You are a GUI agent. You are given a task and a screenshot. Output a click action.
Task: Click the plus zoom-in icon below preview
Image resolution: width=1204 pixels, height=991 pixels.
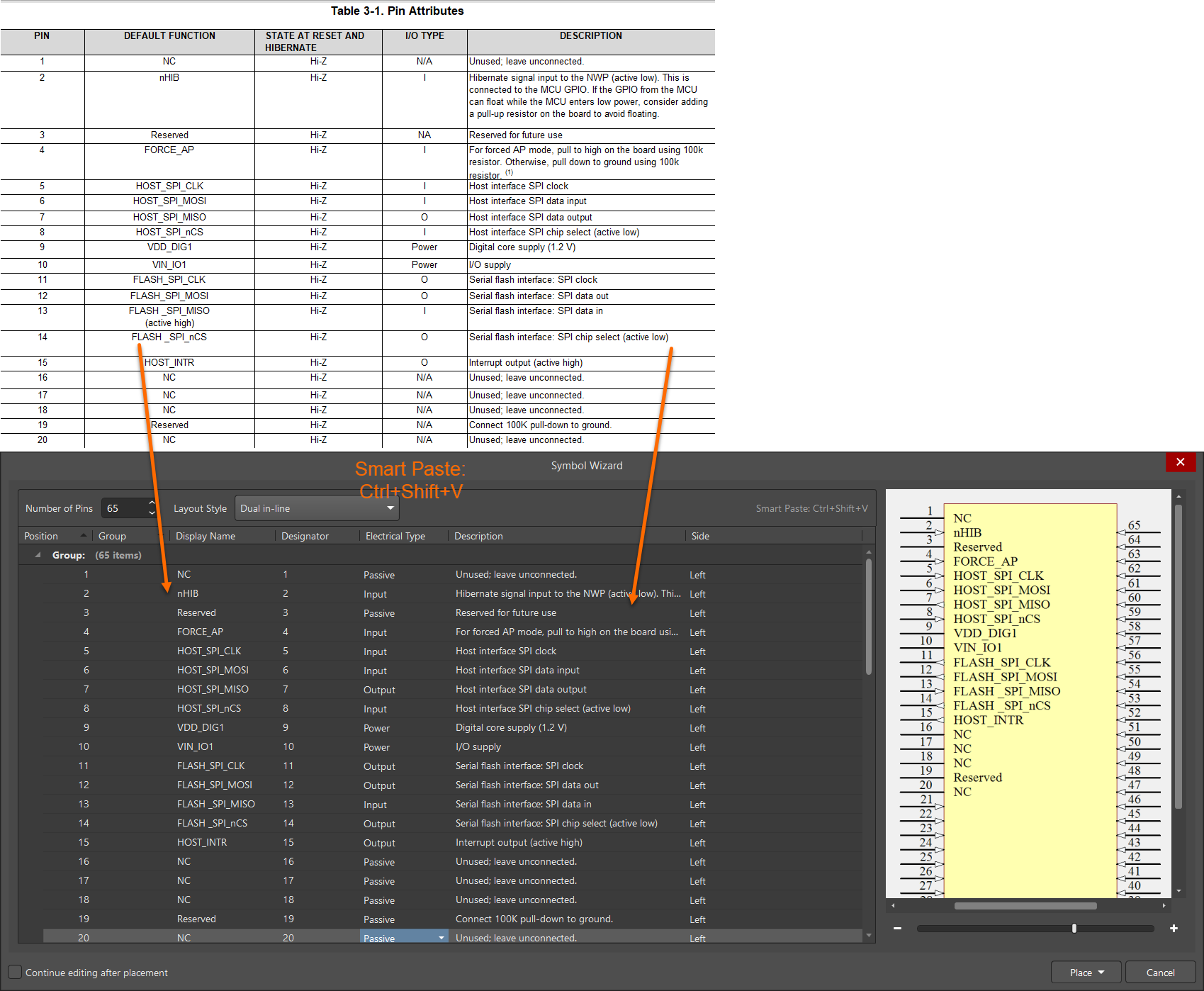[x=1174, y=929]
